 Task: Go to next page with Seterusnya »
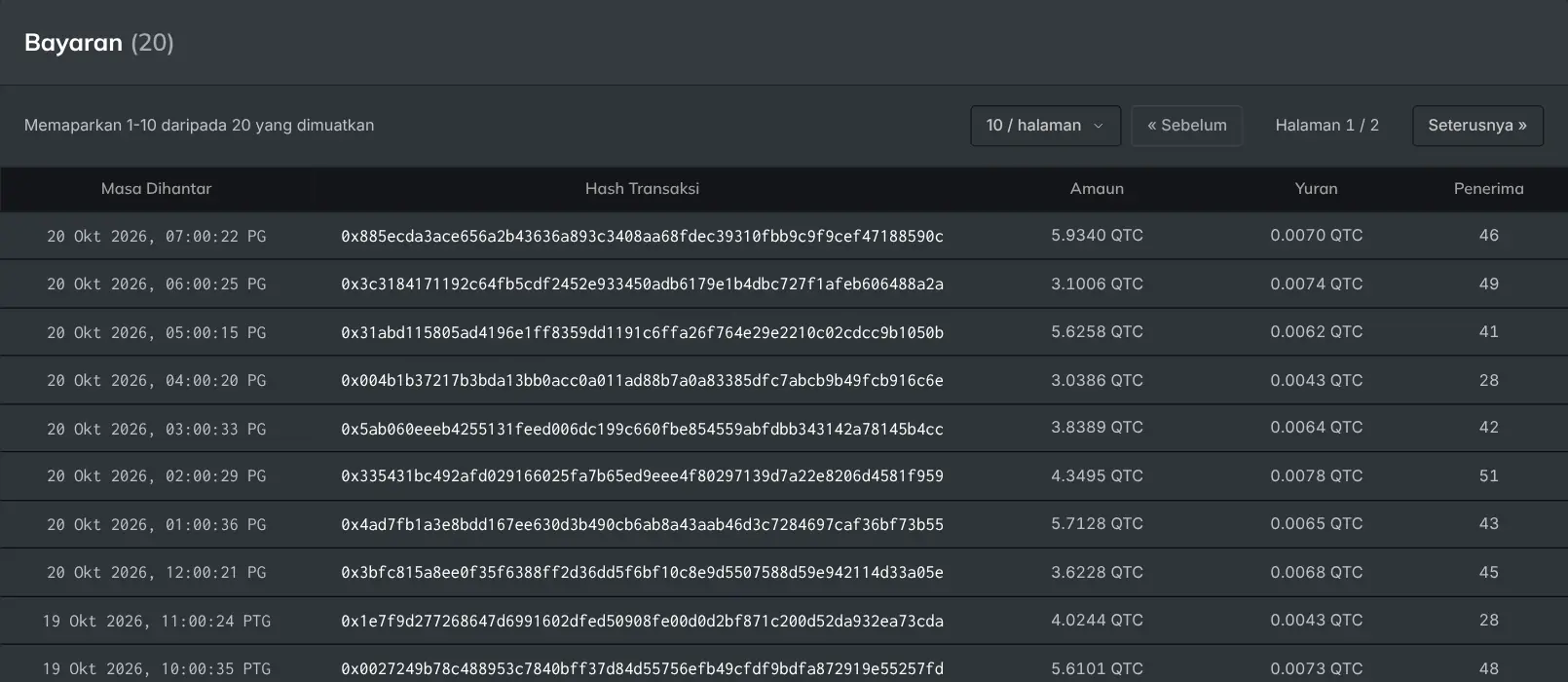1477,126
